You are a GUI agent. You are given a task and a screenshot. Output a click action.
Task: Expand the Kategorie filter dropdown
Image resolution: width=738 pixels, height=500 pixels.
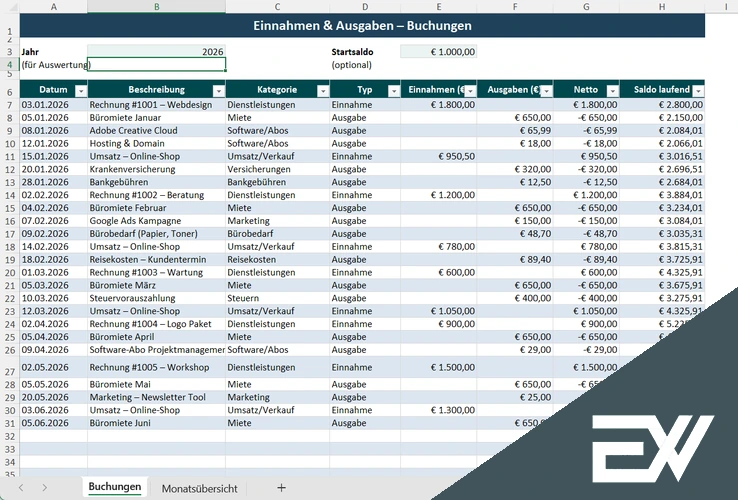pos(322,90)
